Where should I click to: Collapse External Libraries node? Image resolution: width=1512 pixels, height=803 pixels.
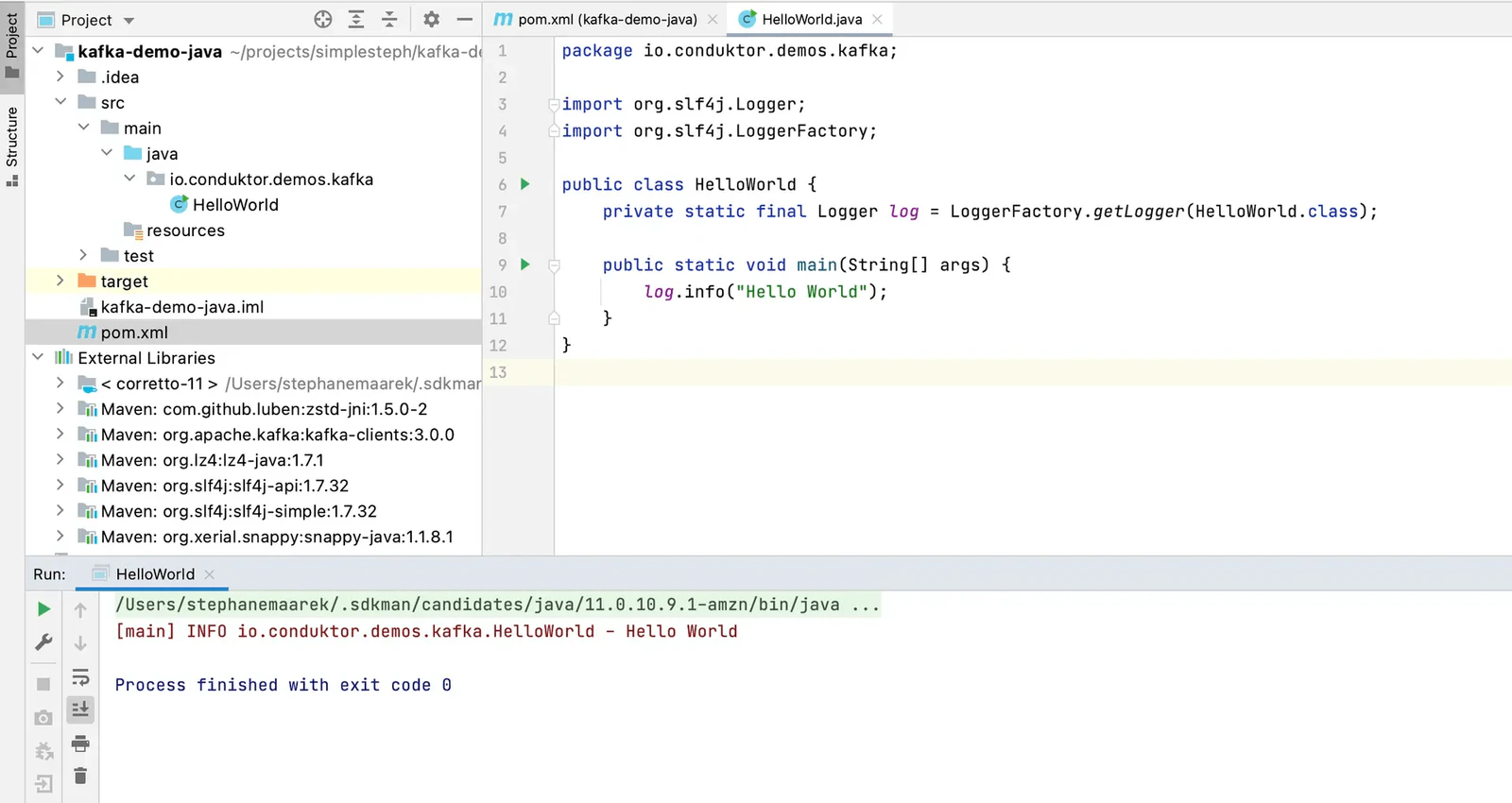pyautogui.click(x=38, y=357)
